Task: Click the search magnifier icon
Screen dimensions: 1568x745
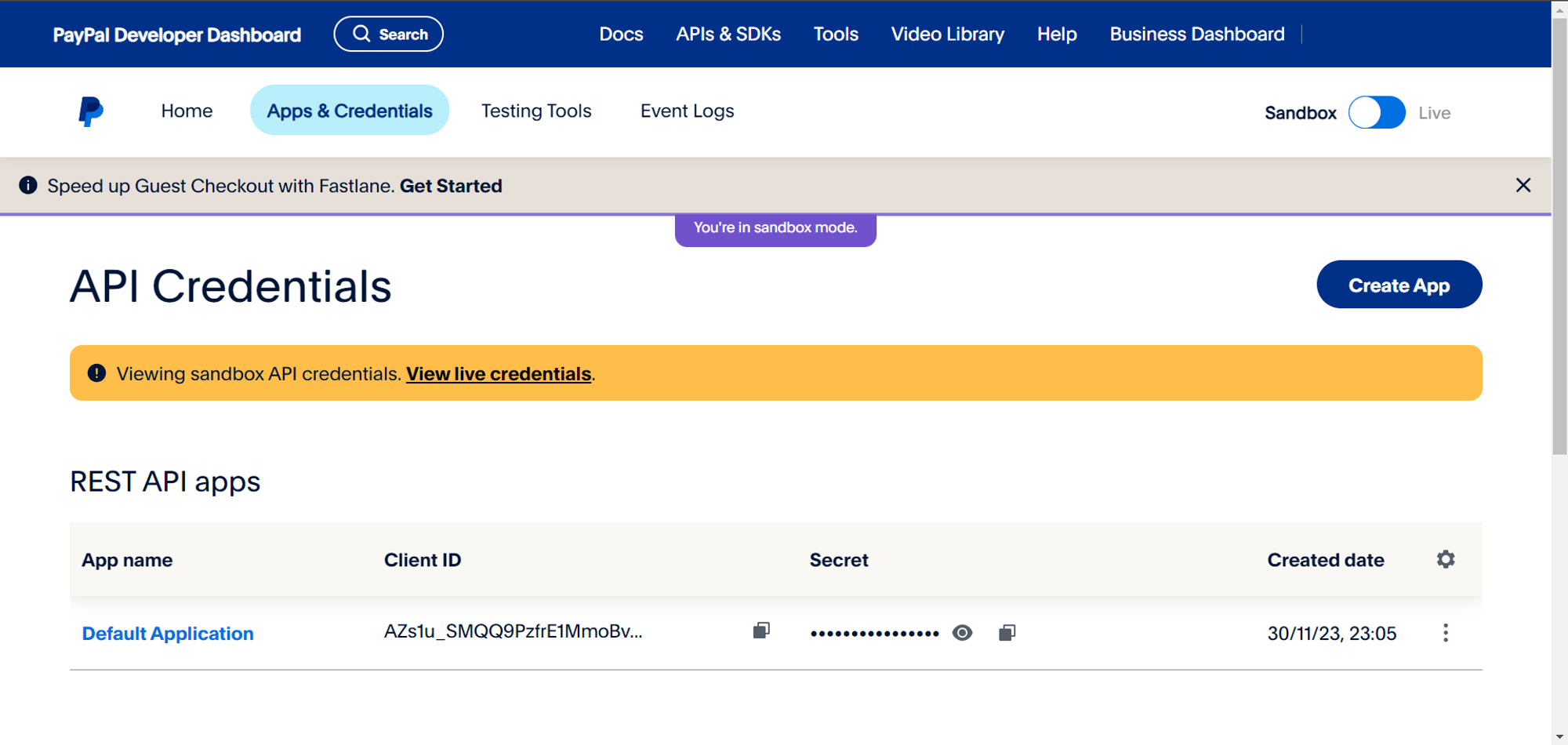Action: tap(361, 33)
